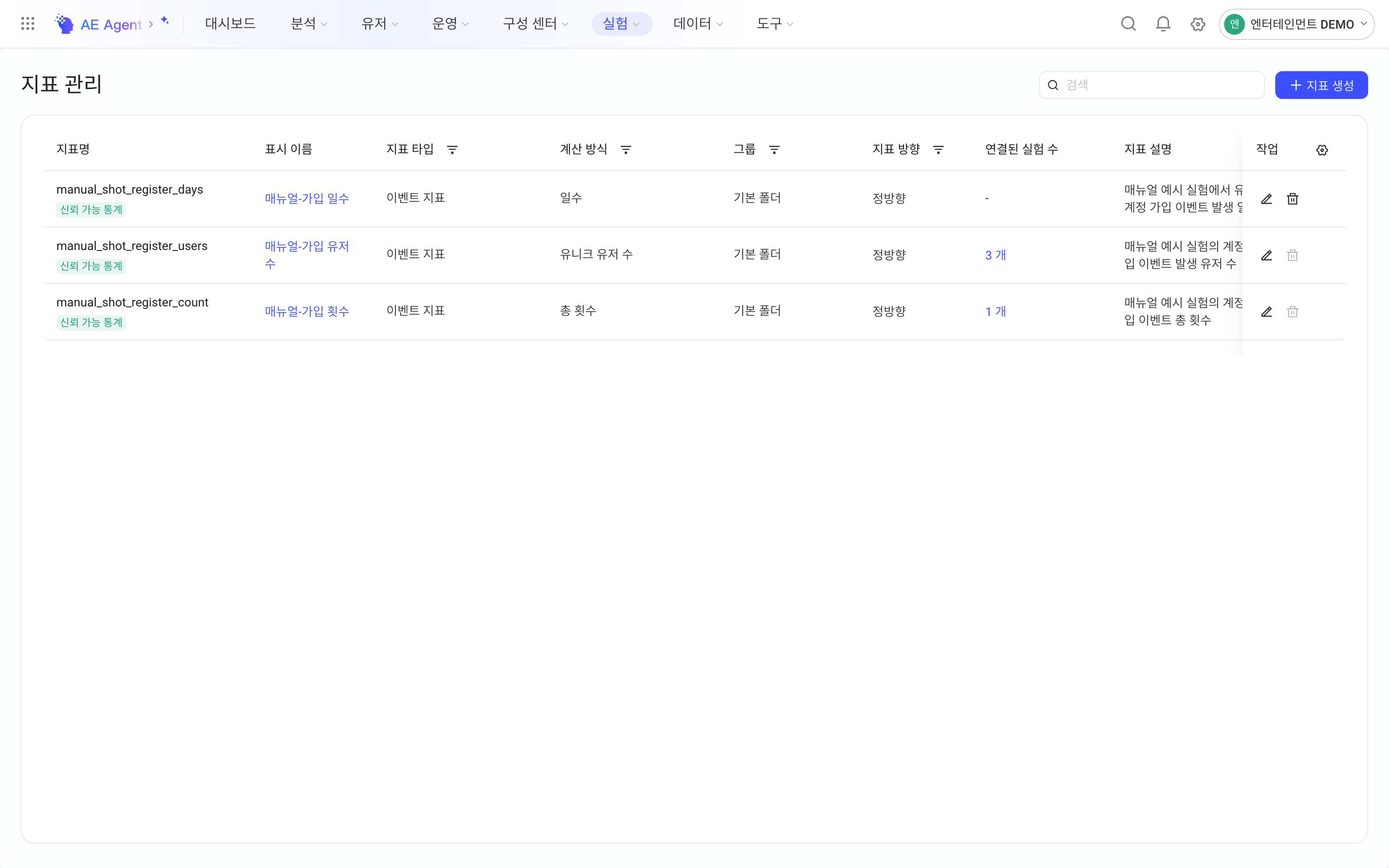The height and width of the screenshot is (868, 1389).
Task: Open the 매뉴얼-가입 횟수 link
Action: click(x=307, y=311)
